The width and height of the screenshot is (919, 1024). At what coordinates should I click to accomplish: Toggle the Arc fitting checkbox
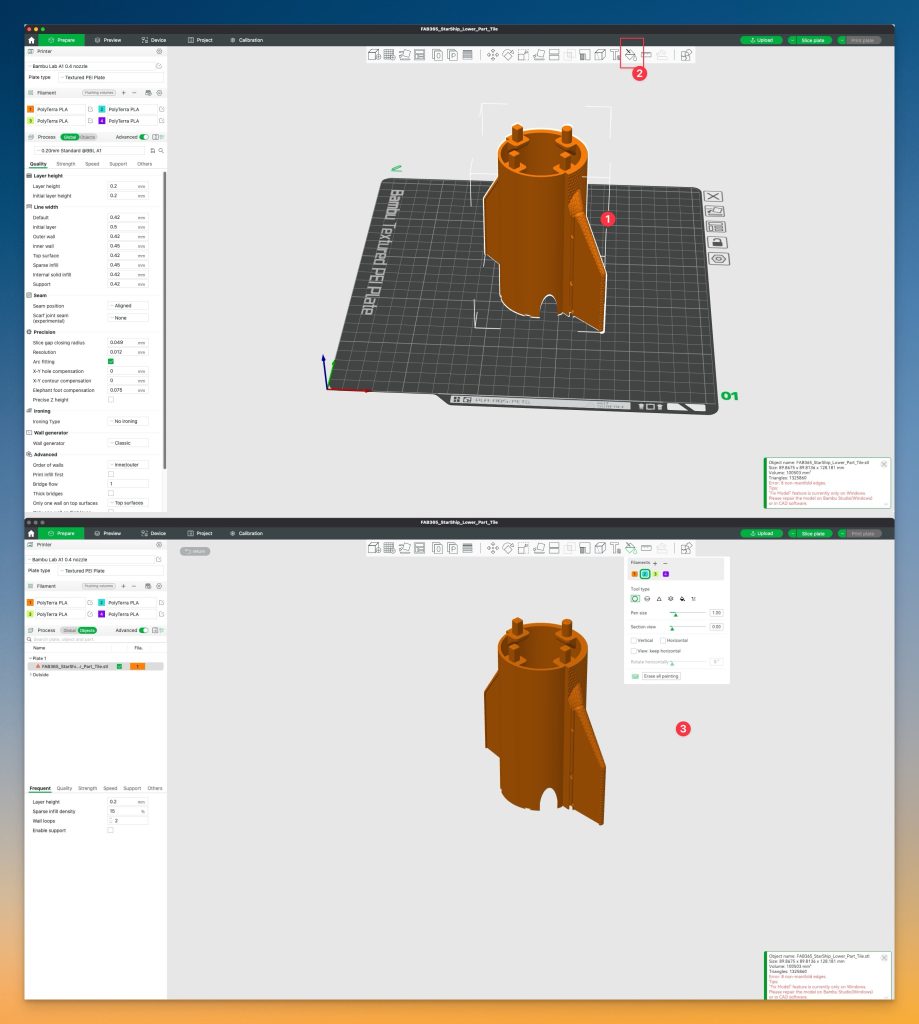(110, 361)
